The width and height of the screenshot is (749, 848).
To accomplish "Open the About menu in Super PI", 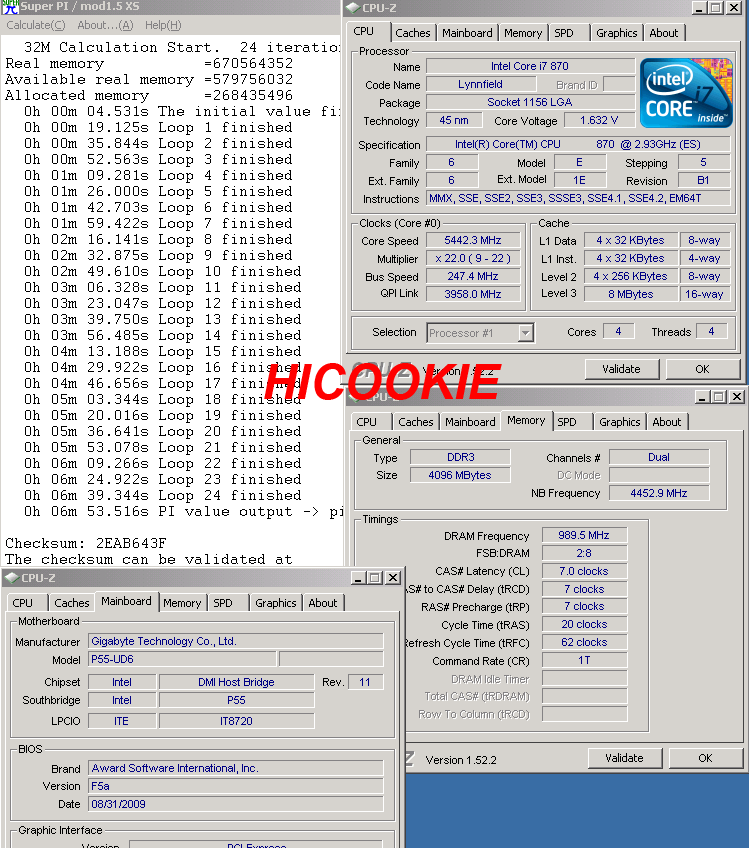I will (x=105, y=25).
